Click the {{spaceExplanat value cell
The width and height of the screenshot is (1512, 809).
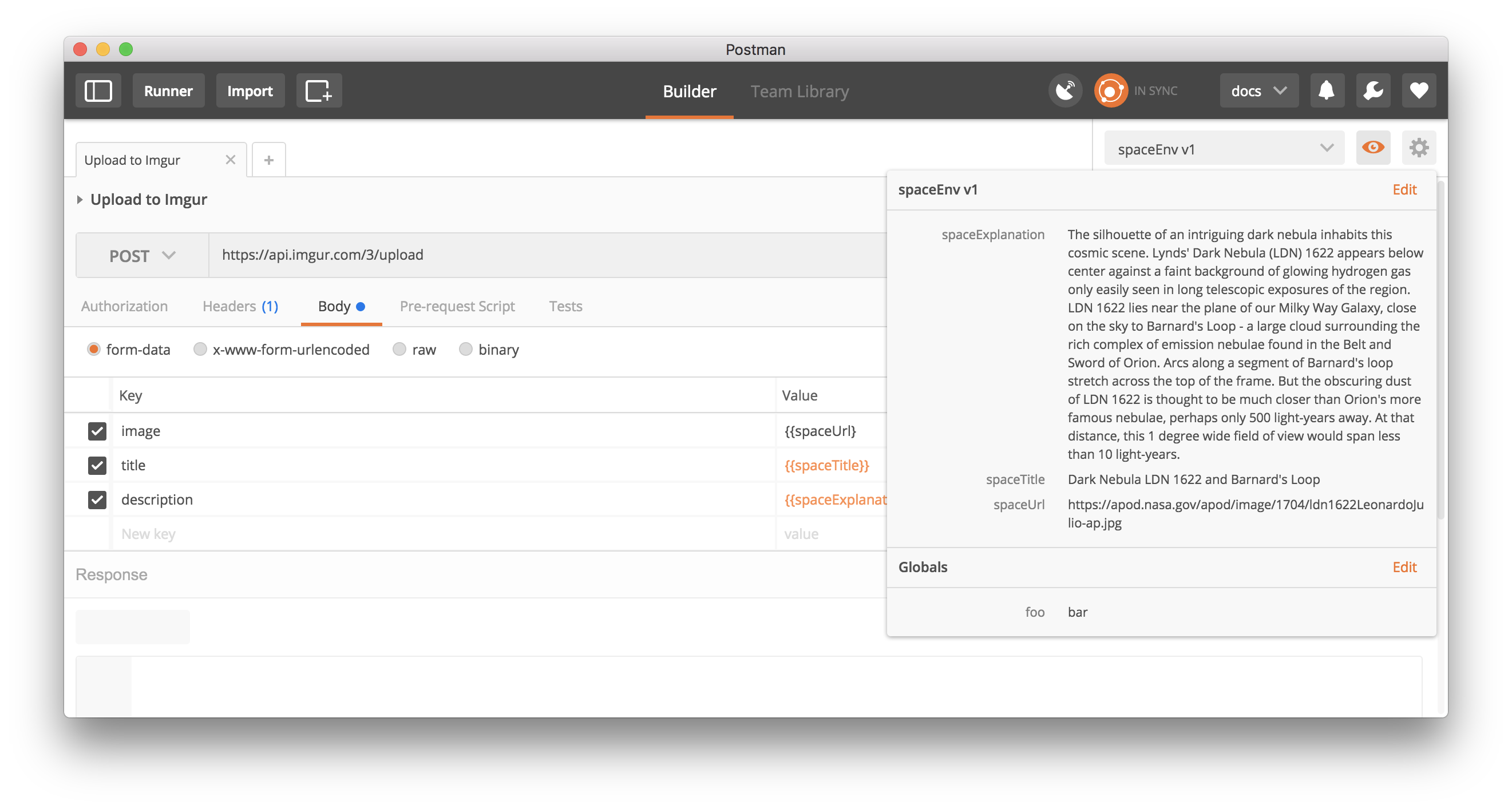[x=832, y=499]
